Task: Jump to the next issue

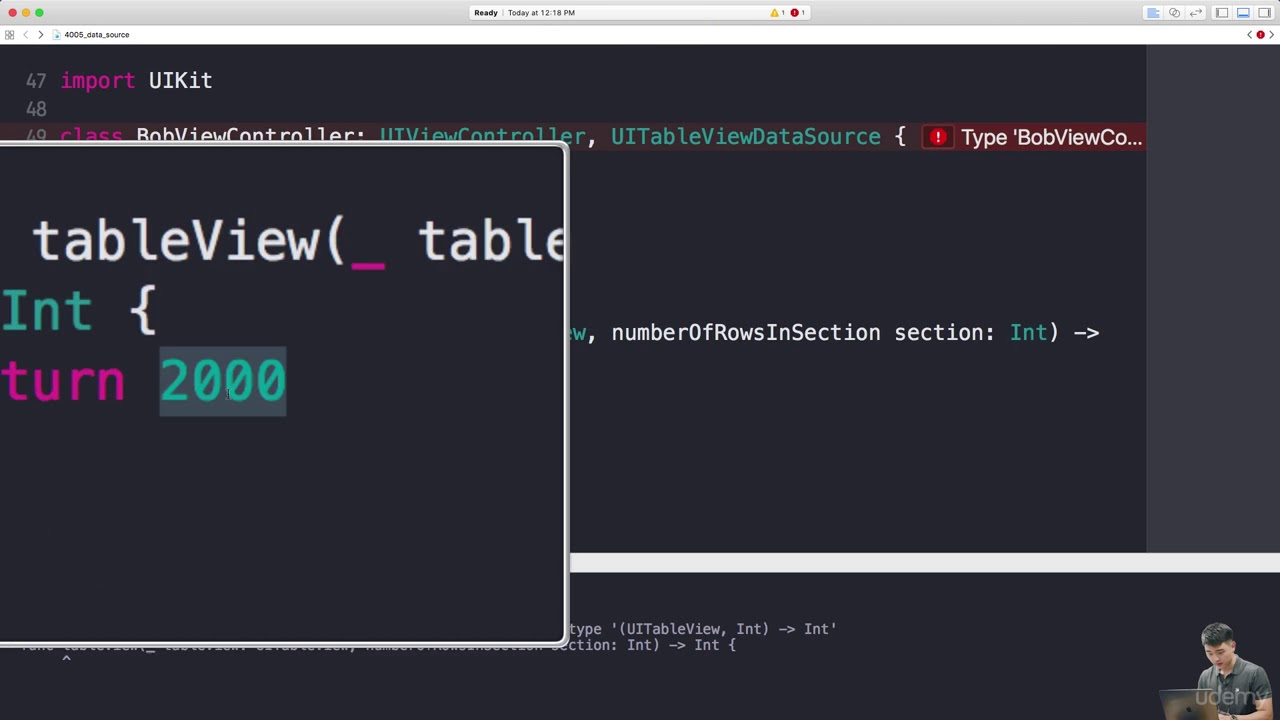Action: point(1272,35)
